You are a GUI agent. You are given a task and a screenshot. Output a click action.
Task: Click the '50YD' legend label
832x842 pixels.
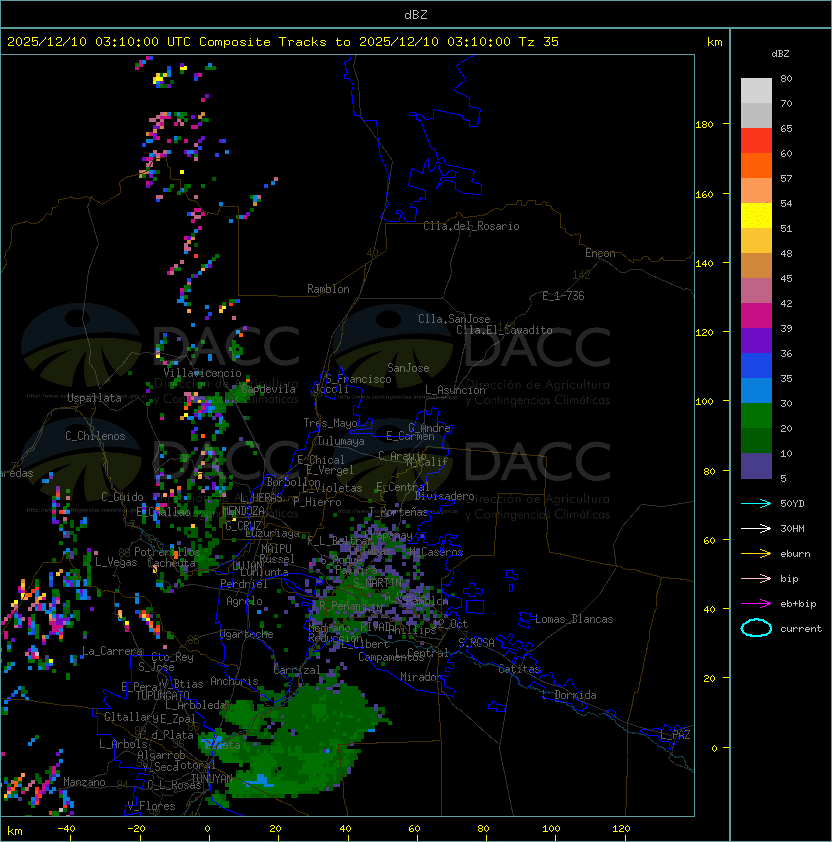(792, 503)
